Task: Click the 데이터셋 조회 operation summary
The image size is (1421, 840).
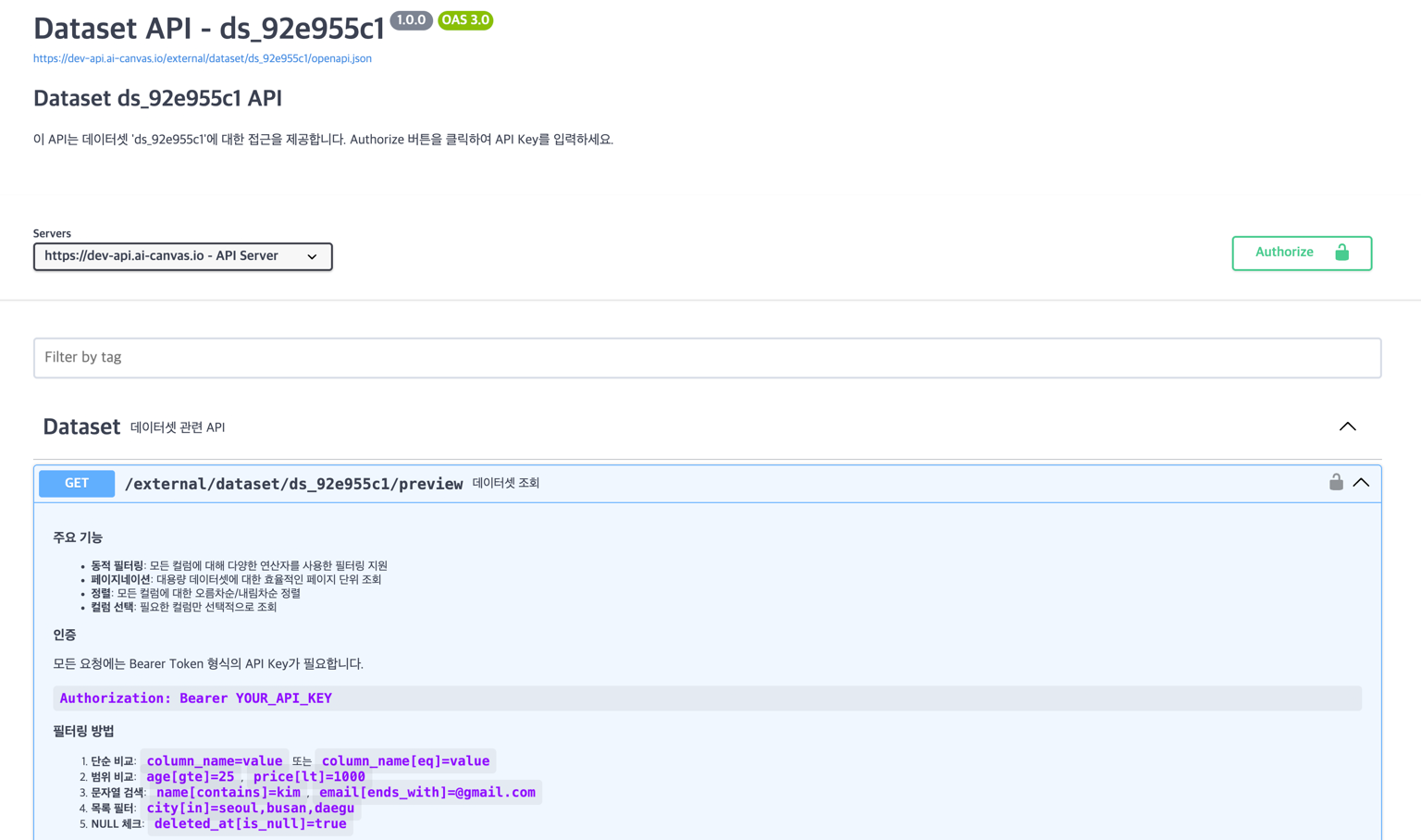Action: pos(506,483)
